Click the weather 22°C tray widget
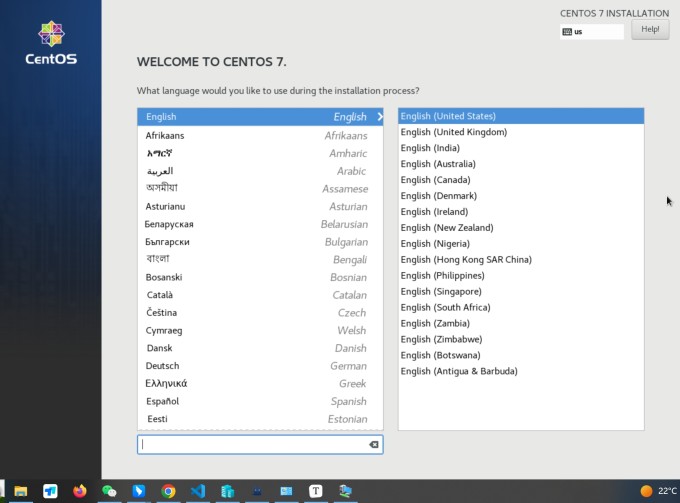The image size is (680, 503). [x=658, y=491]
